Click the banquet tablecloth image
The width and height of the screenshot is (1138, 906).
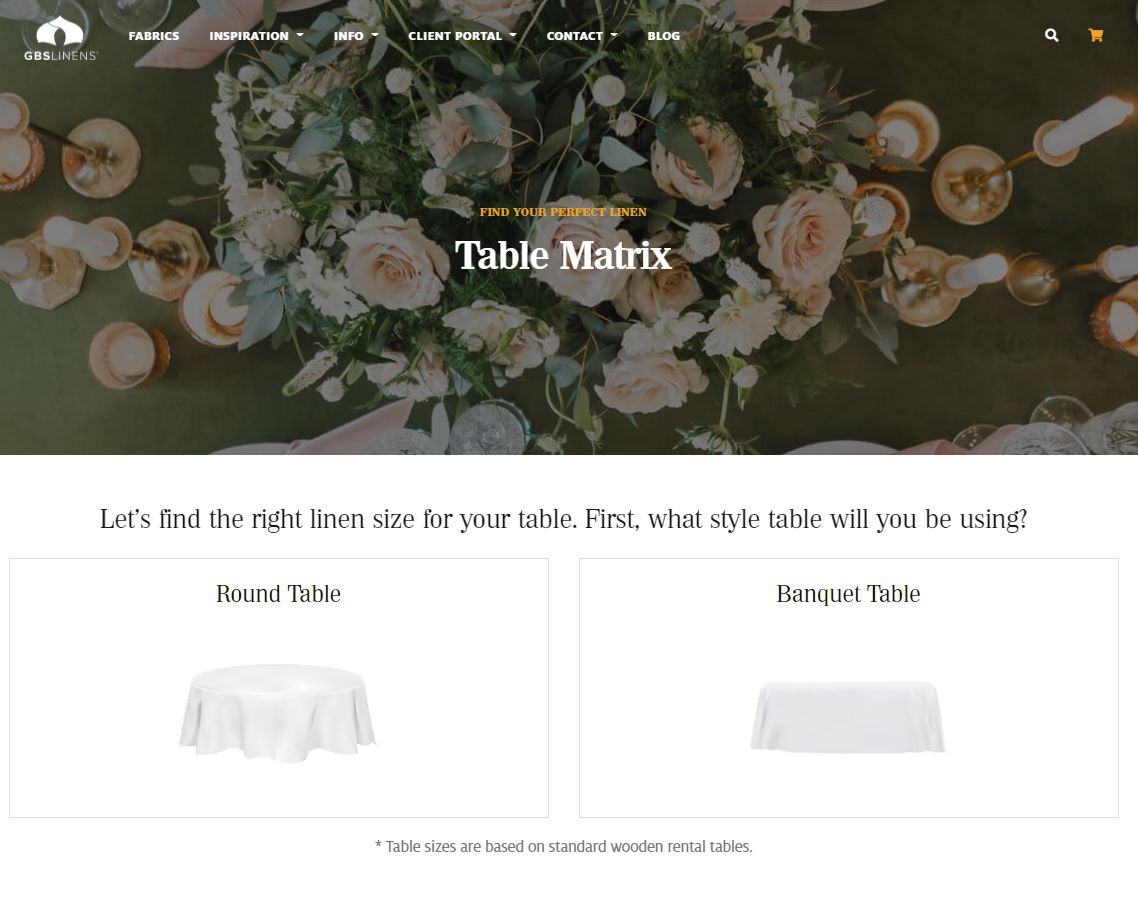[x=848, y=717]
